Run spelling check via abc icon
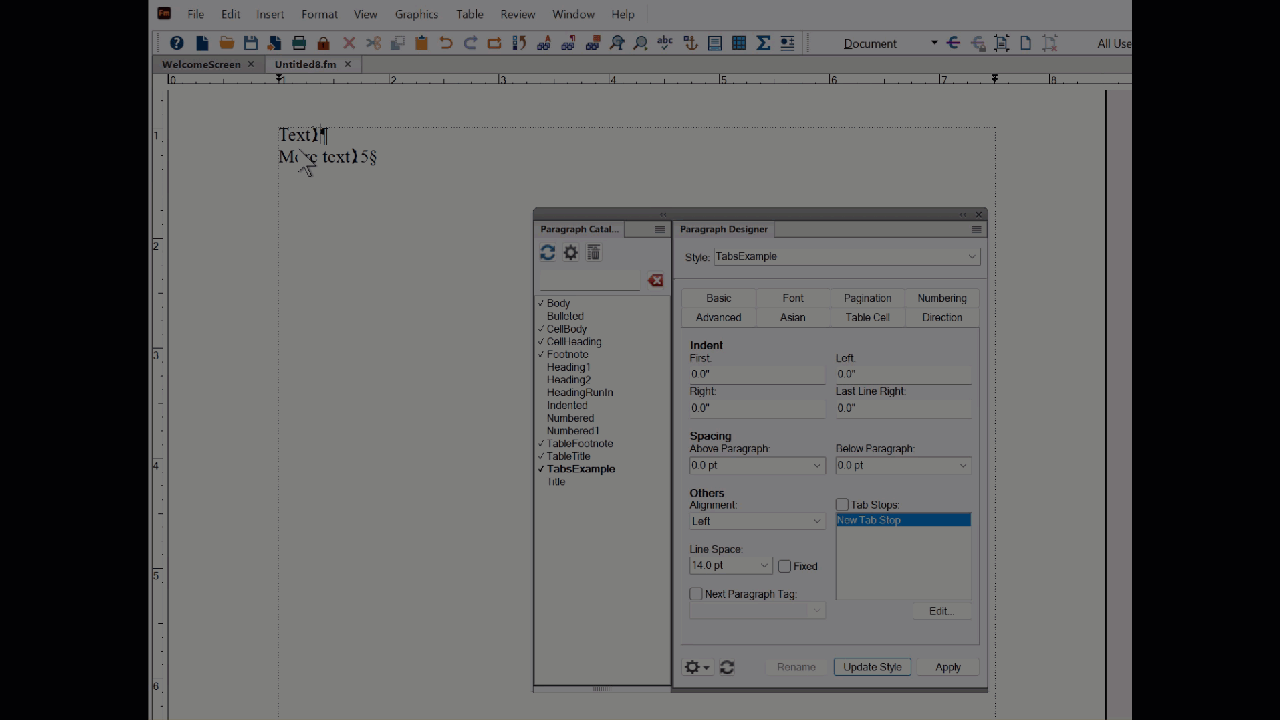The width and height of the screenshot is (1280, 720). 665,43
